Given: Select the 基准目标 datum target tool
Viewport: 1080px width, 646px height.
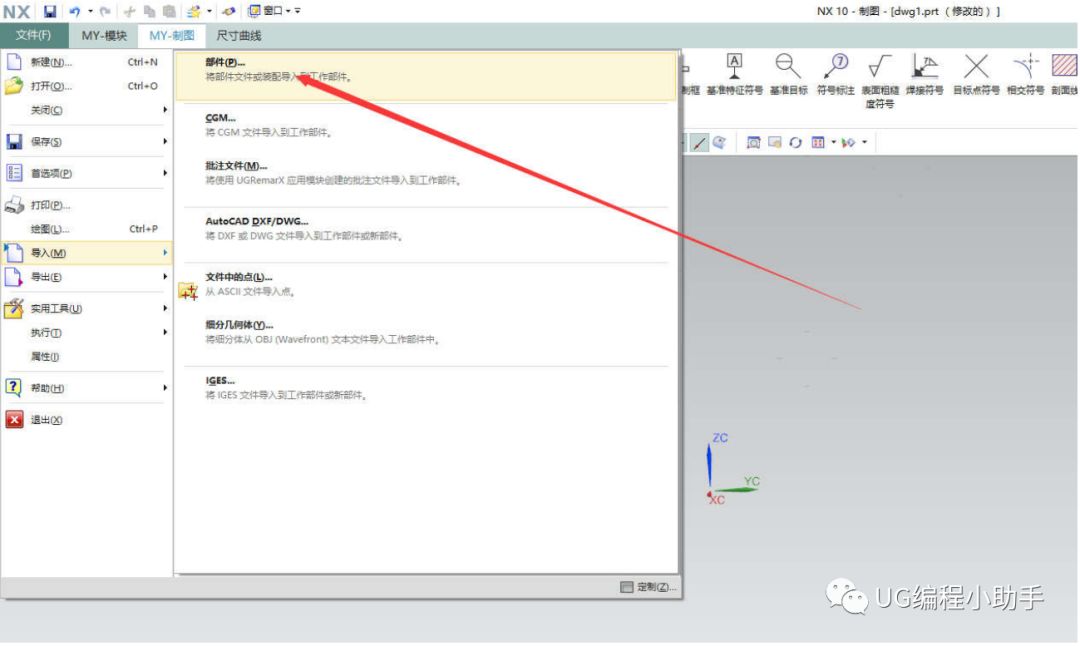Looking at the screenshot, I should pyautogui.click(x=788, y=76).
